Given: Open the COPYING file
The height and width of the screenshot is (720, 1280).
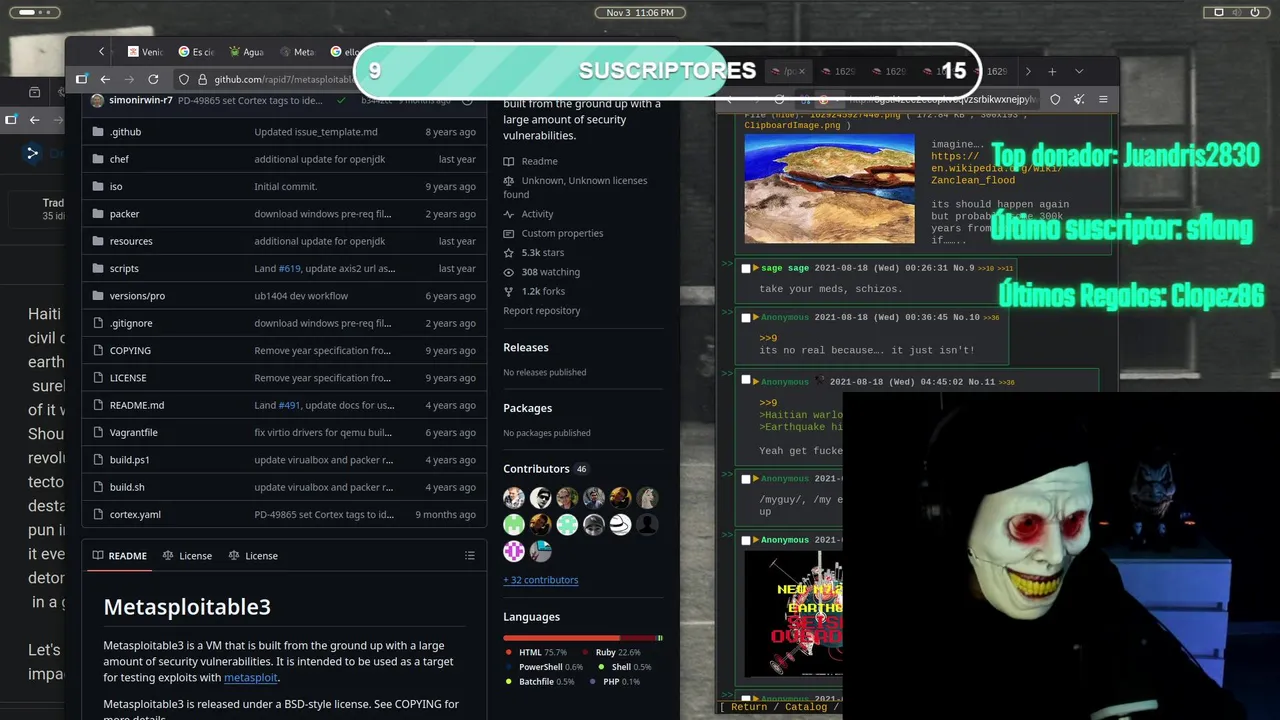Looking at the screenshot, I should 130,350.
